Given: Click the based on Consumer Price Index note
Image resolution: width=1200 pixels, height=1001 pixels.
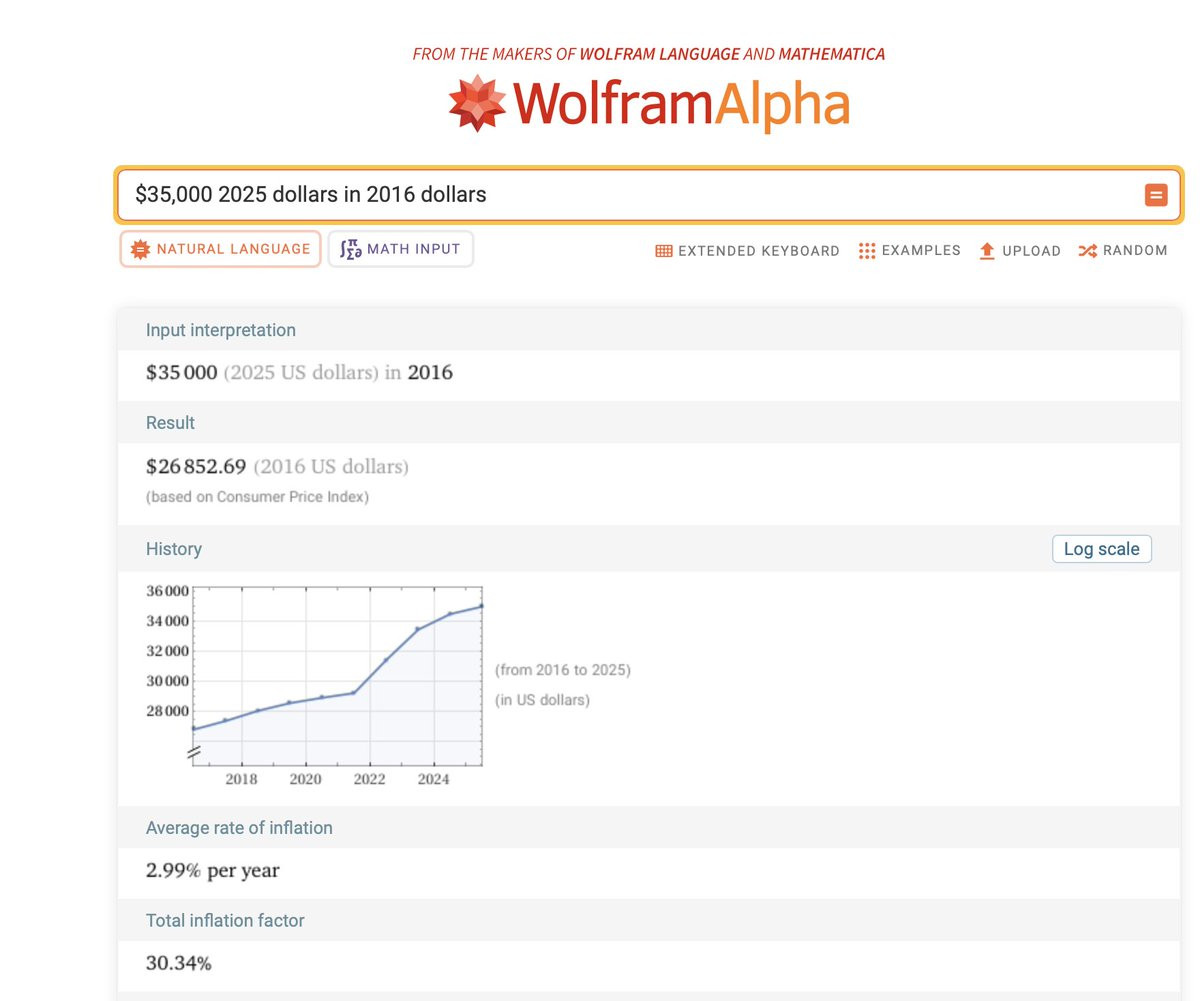Looking at the screenshot, I should coord(257,497).
